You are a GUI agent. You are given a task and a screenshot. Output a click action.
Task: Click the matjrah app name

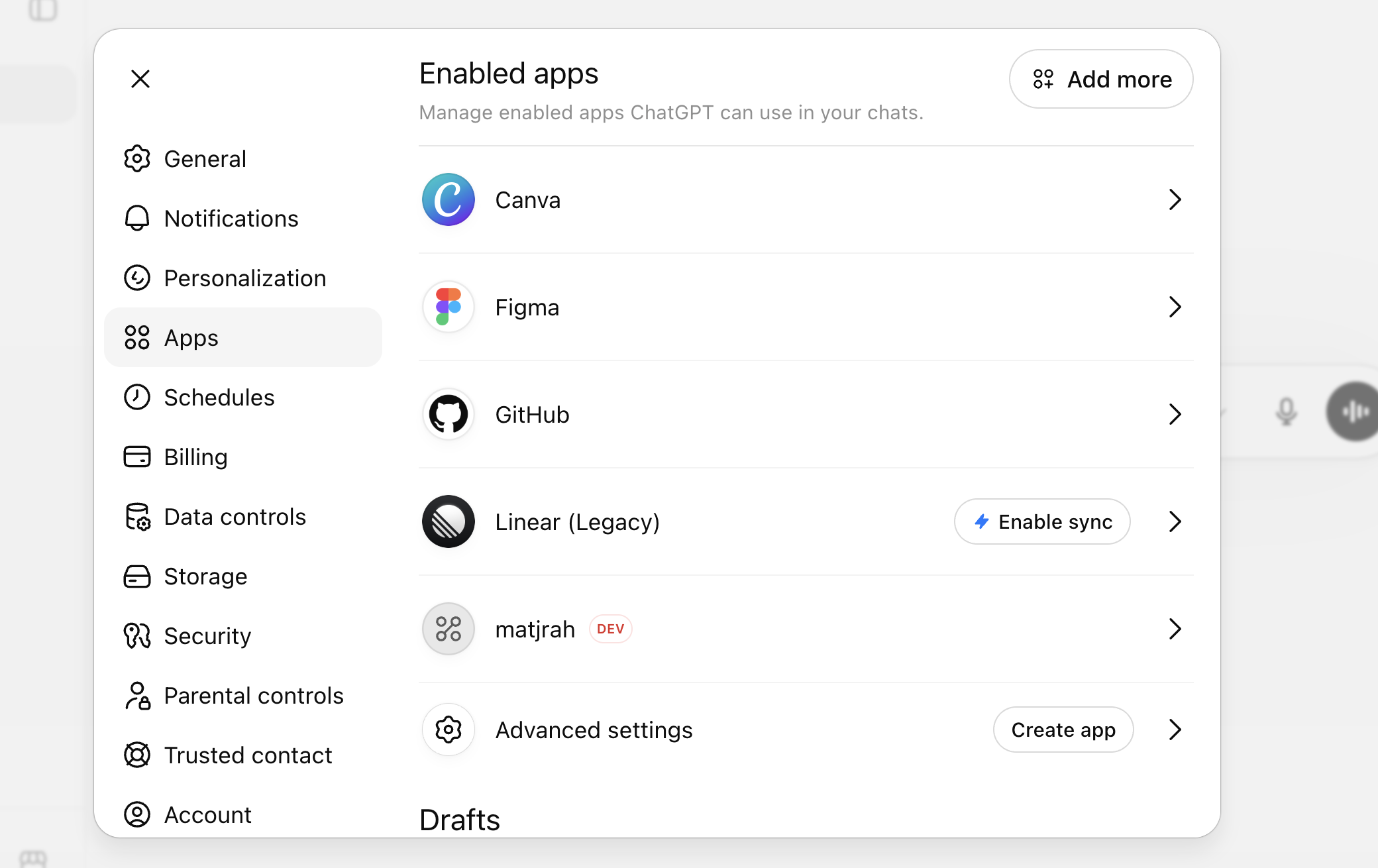(535, 629)
